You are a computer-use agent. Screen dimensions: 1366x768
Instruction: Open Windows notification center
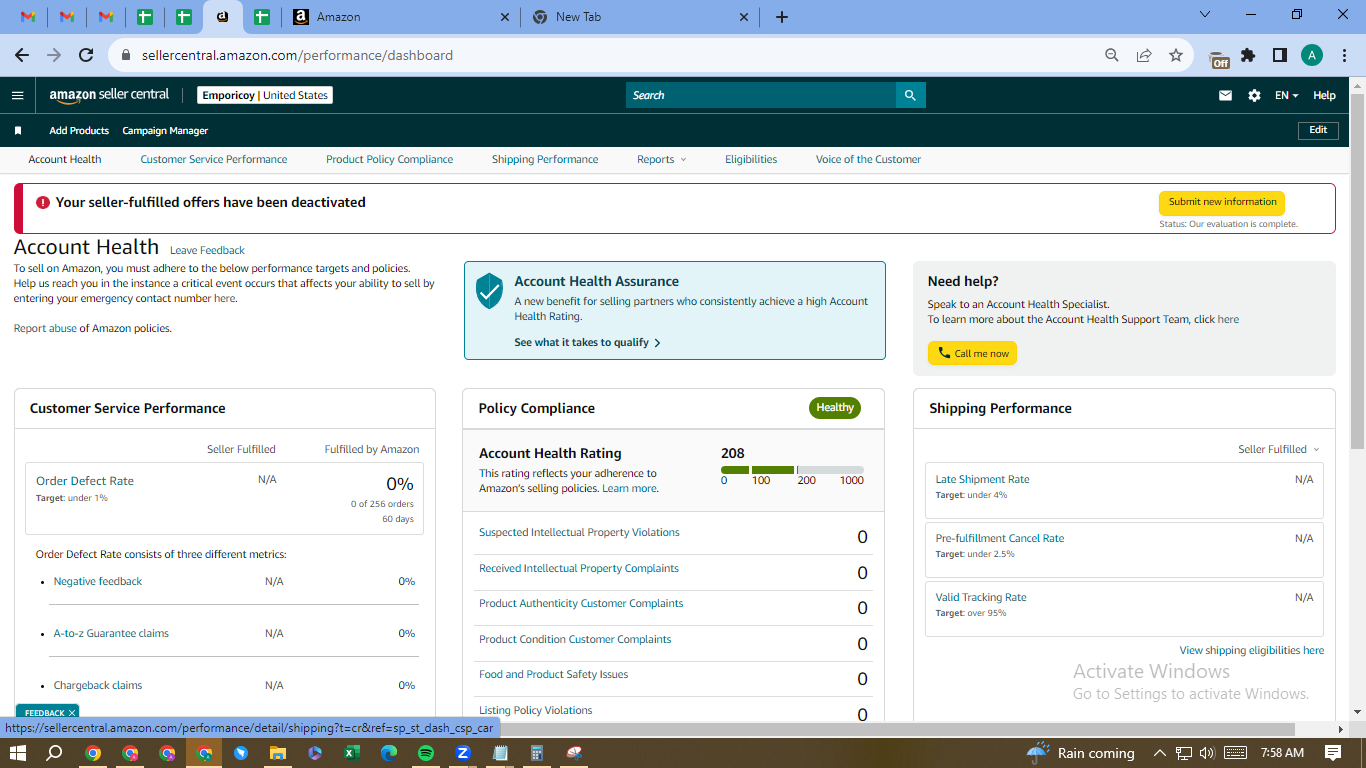tap(1333, 752)
